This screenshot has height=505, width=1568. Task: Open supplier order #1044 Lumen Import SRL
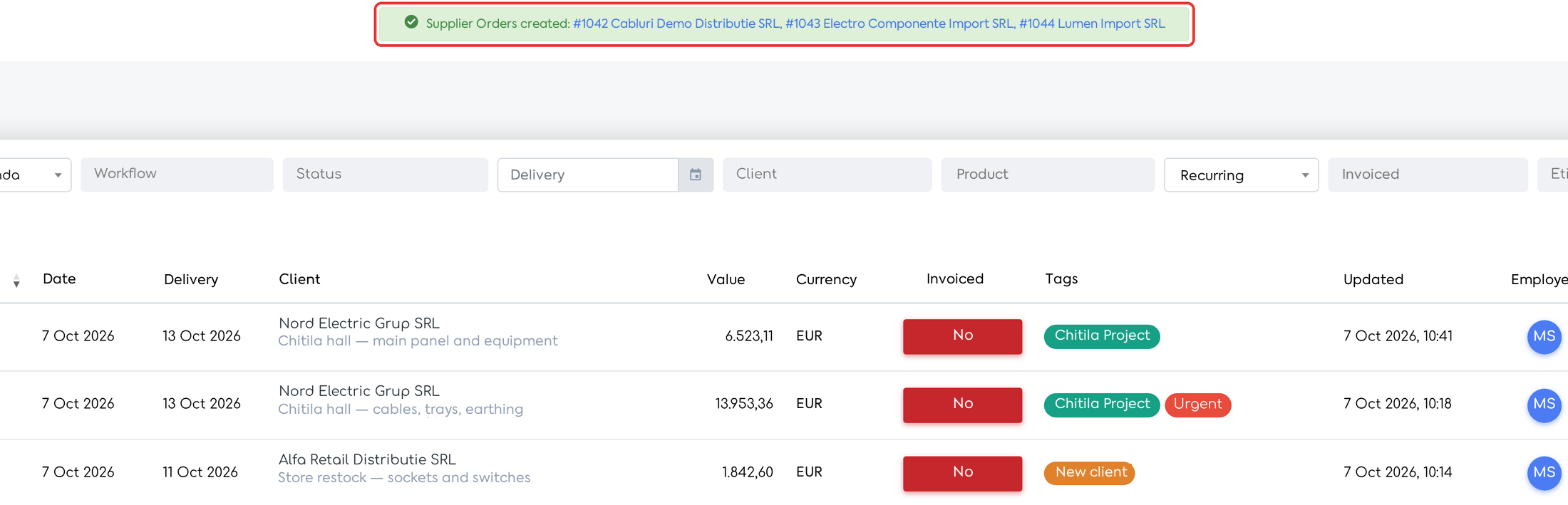1092,24
